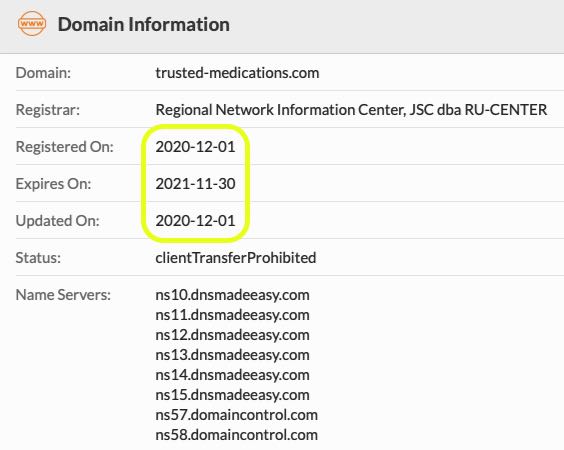This screenshot has height=450, width=564.
Task: Click the Expires On date 2021-11-30
Action: coord(195,184)
